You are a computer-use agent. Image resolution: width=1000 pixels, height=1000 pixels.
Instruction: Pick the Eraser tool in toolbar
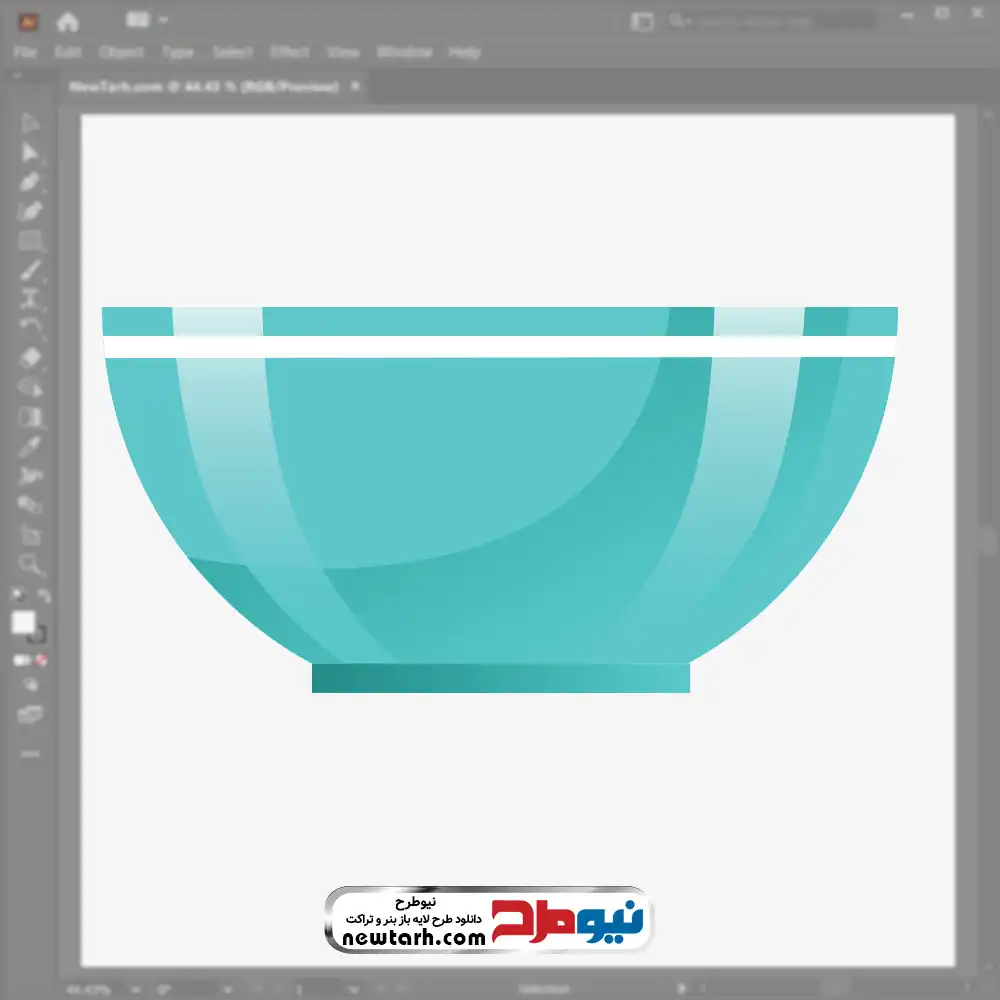[x=30, y=357]
